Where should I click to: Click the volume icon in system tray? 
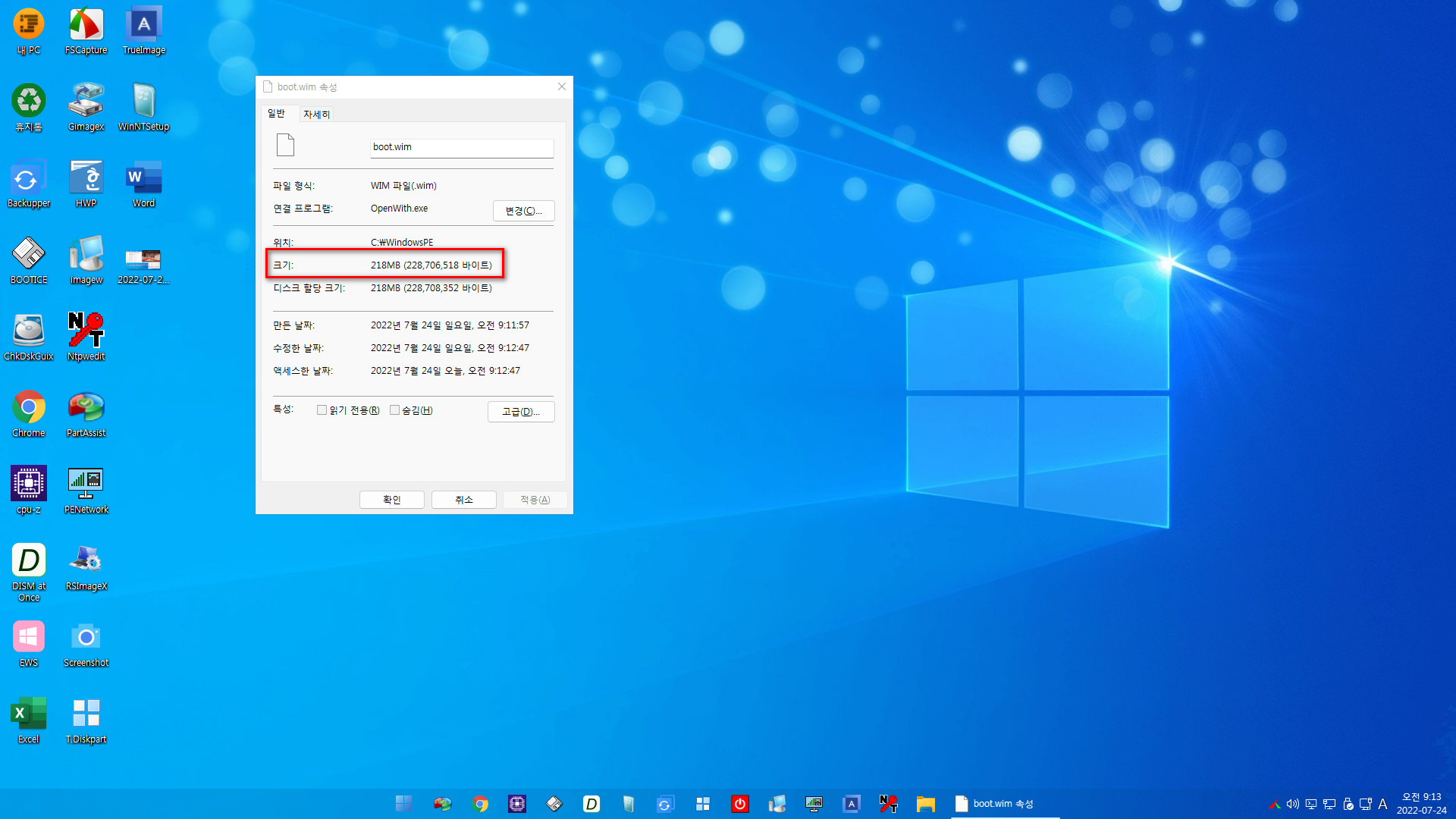click(1292, 804)
